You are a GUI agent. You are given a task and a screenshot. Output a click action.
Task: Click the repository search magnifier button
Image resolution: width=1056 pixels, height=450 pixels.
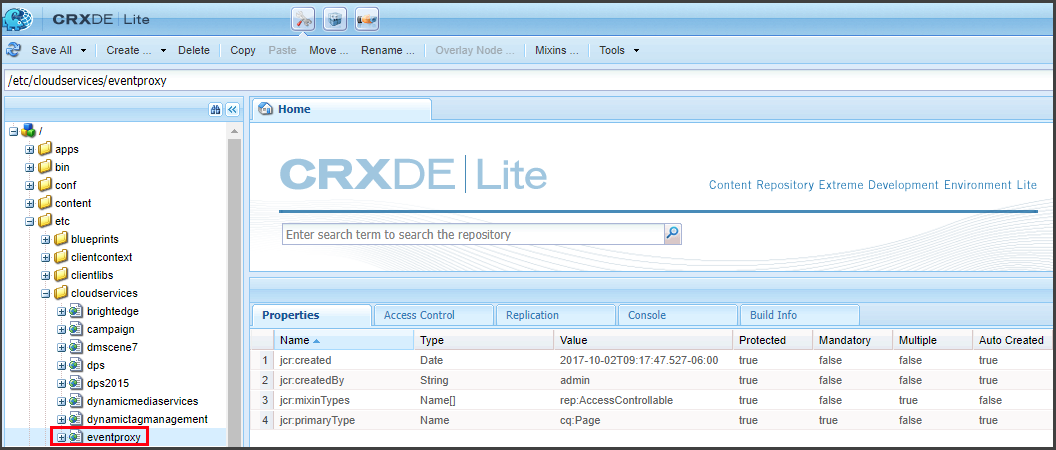pos(673,234)
